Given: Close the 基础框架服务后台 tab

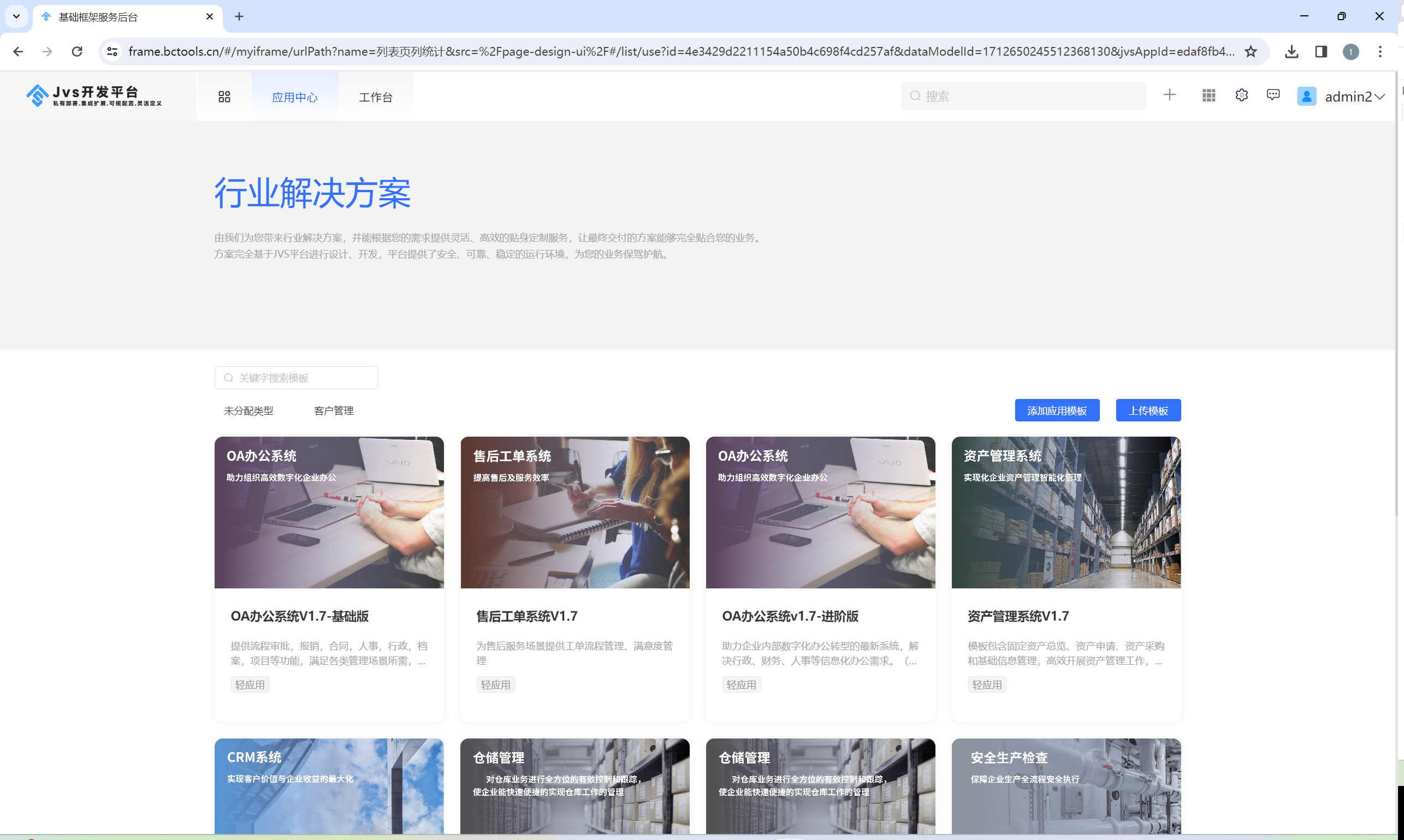Looking at the screenshot, I should tap(210, 17).
